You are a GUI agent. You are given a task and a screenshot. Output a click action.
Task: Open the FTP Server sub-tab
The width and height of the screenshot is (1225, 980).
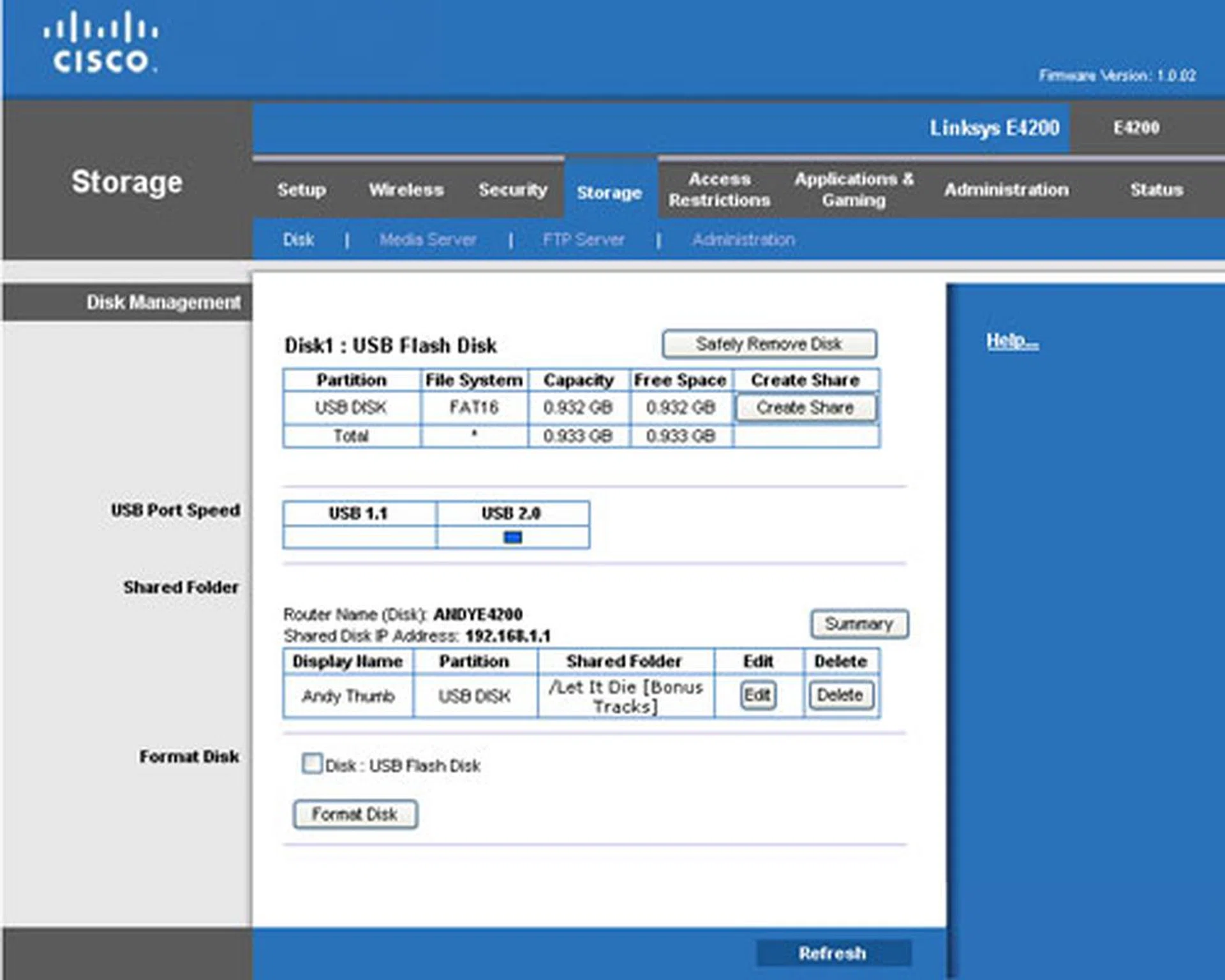click(x=583, y=240)
